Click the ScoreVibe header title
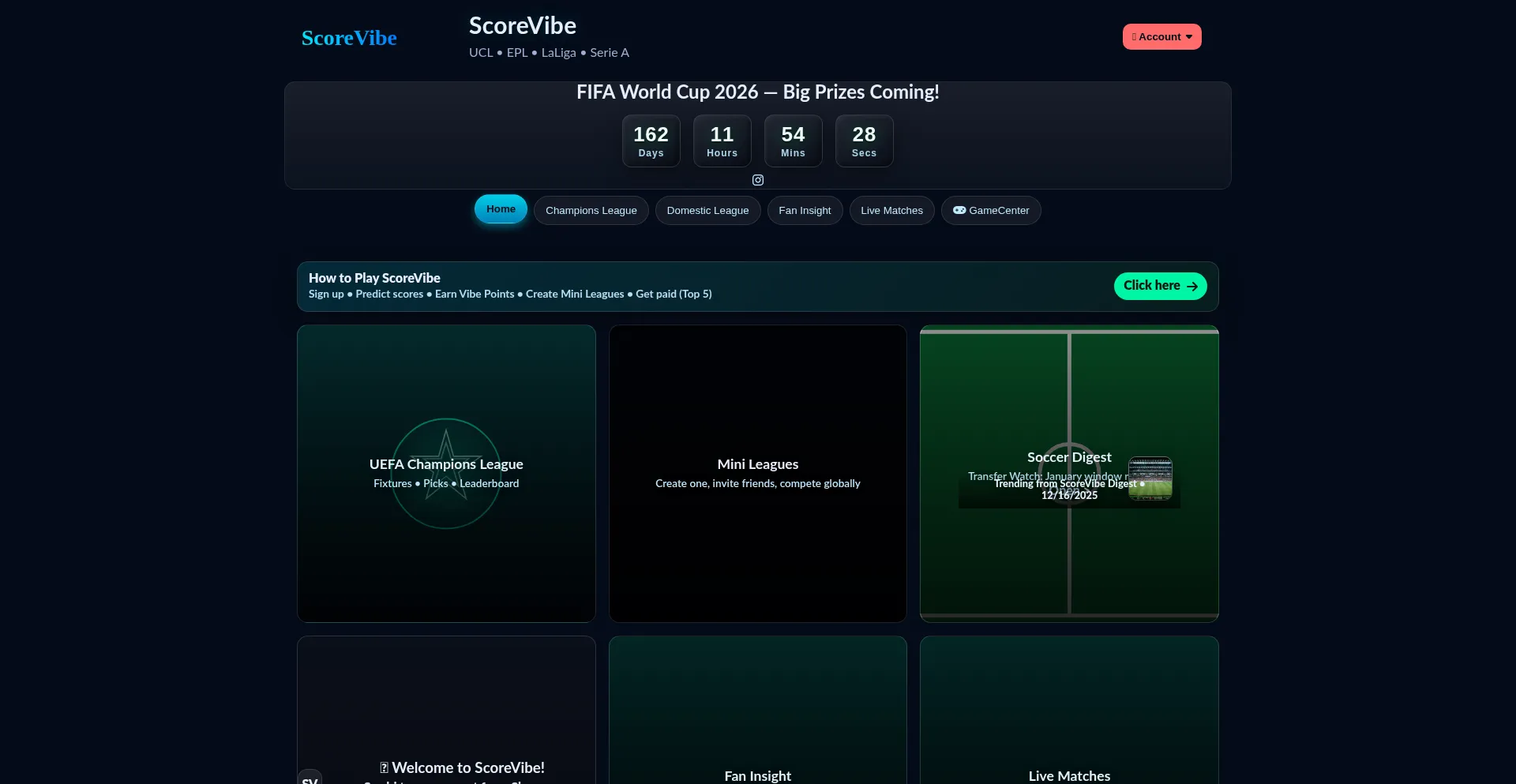The image size is (1516, 784). (523, 26)
